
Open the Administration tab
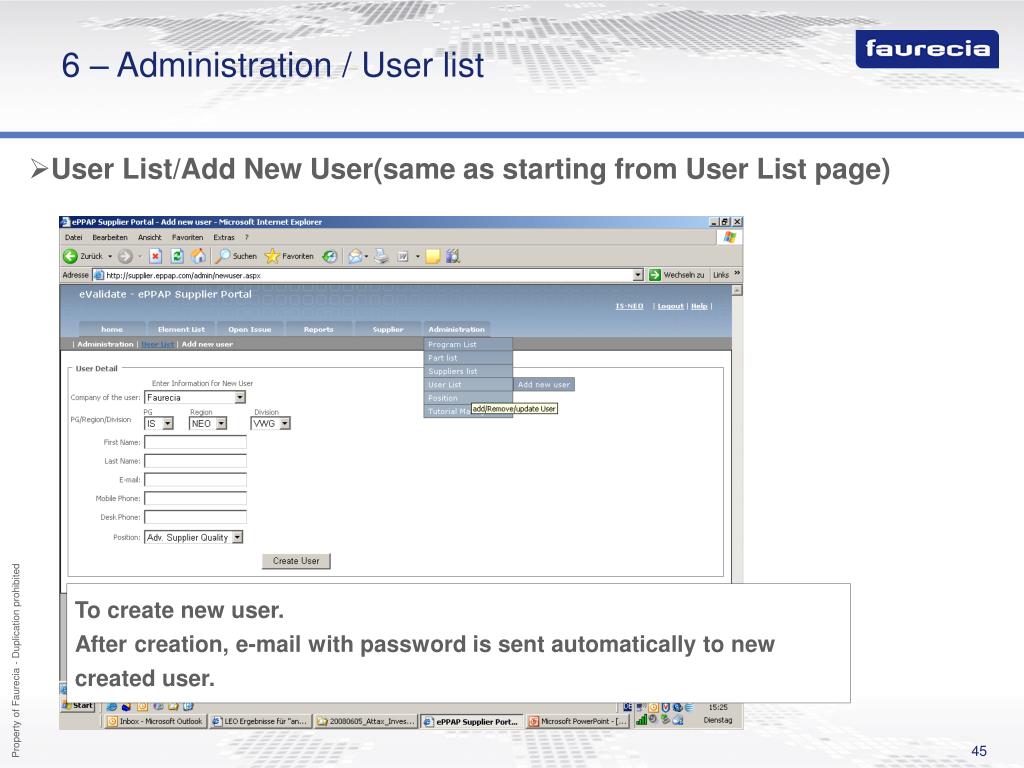(x=456, y=329)
